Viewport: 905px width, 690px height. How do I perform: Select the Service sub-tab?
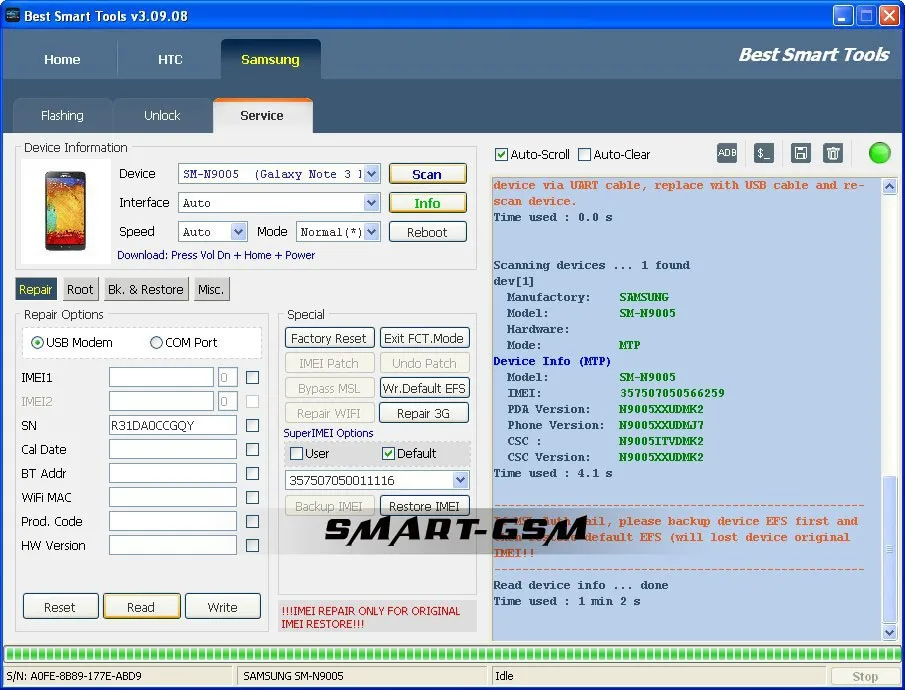pos(262,115)
